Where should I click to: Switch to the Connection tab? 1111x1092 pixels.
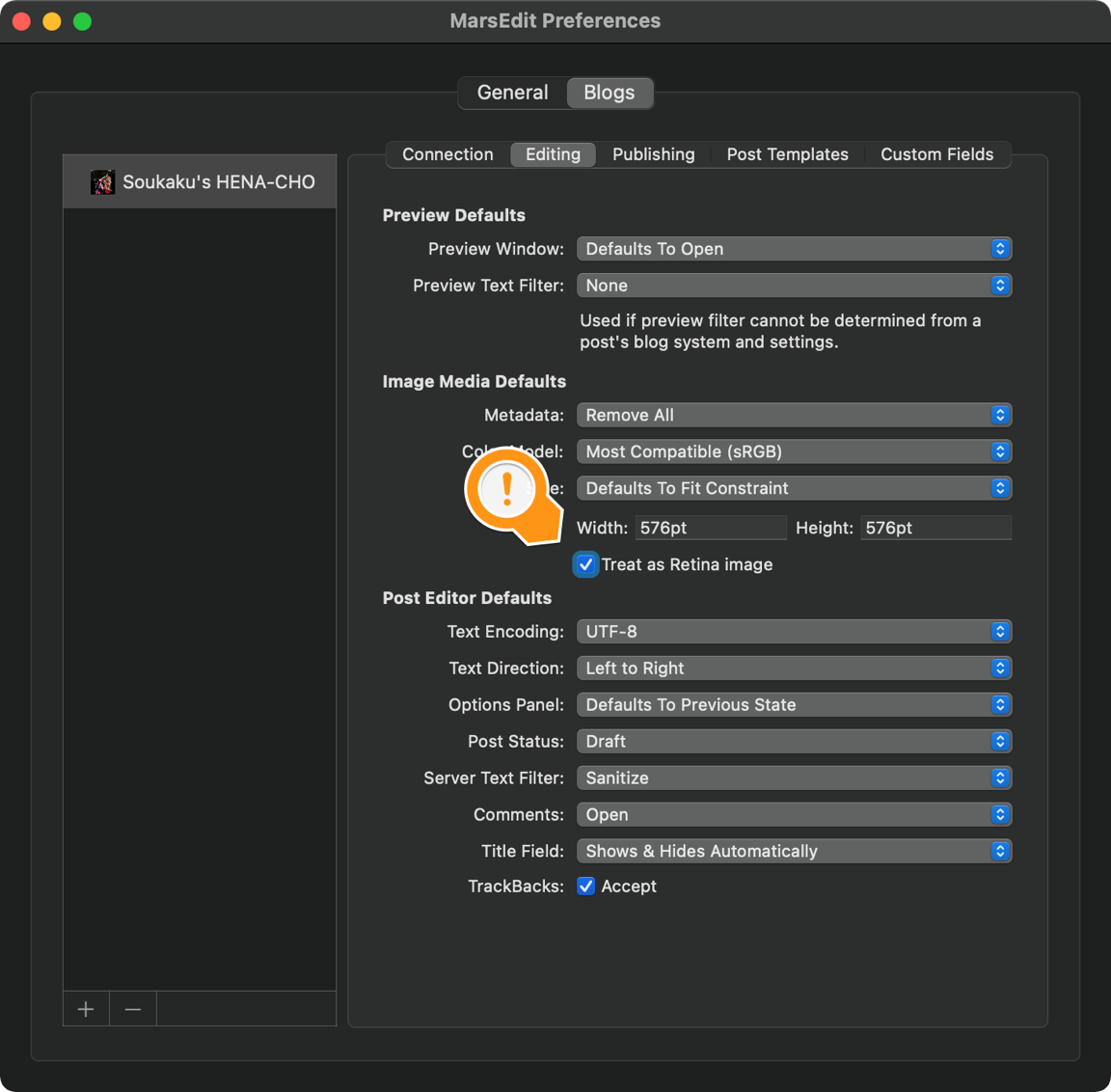[447, 154]
